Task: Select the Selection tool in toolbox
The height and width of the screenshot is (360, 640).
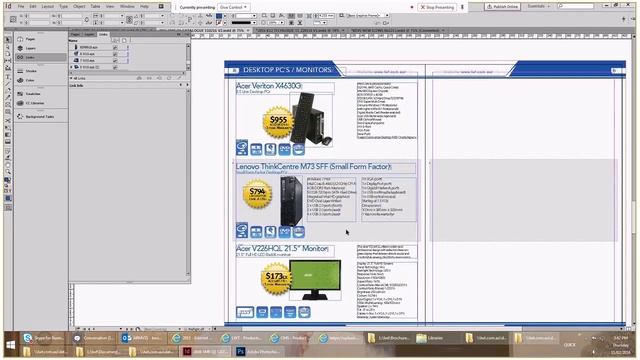Action: (x=8, y=40)
